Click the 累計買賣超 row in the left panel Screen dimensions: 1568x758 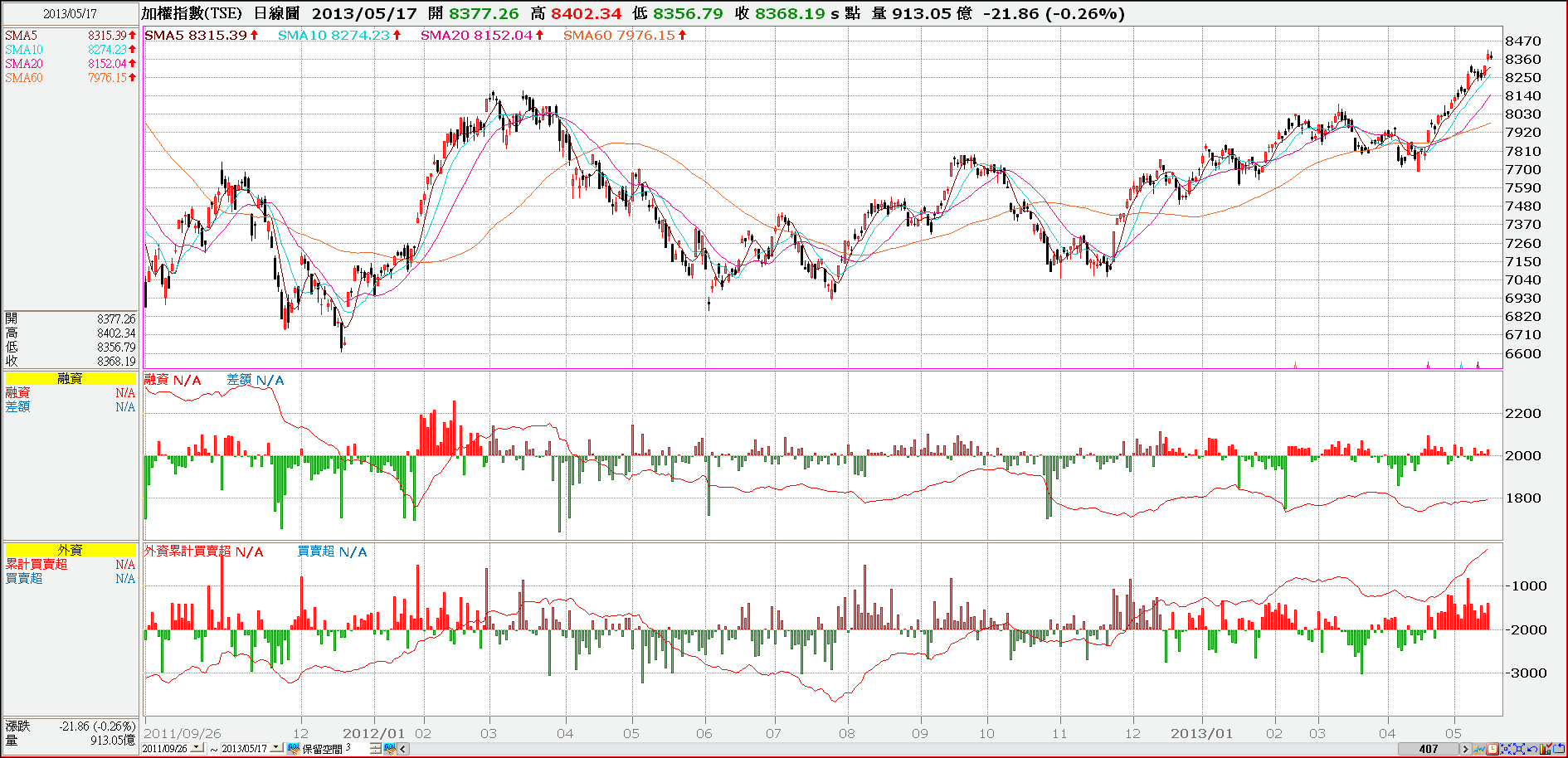click(70, 565)
